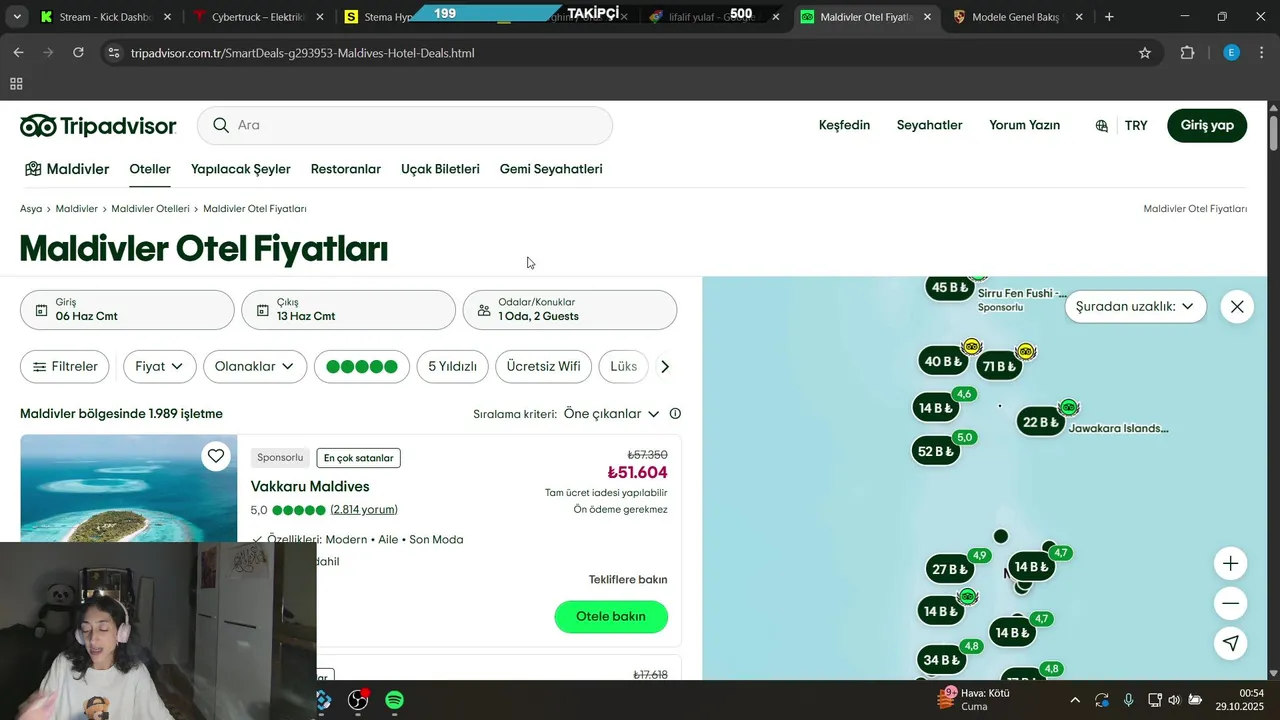Close the map with X button

[1237, 307]
